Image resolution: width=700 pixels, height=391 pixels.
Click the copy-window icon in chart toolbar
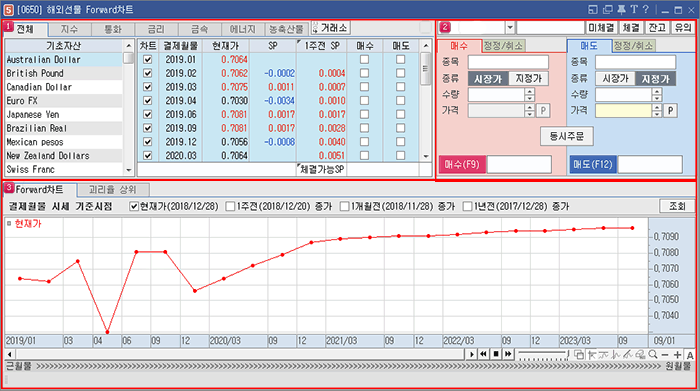(579, 354)
